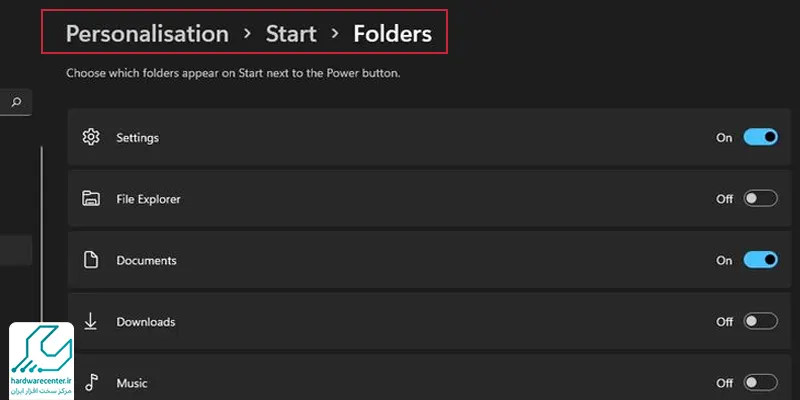
Task: Click the On status text beside Documents
Action: 724,260
